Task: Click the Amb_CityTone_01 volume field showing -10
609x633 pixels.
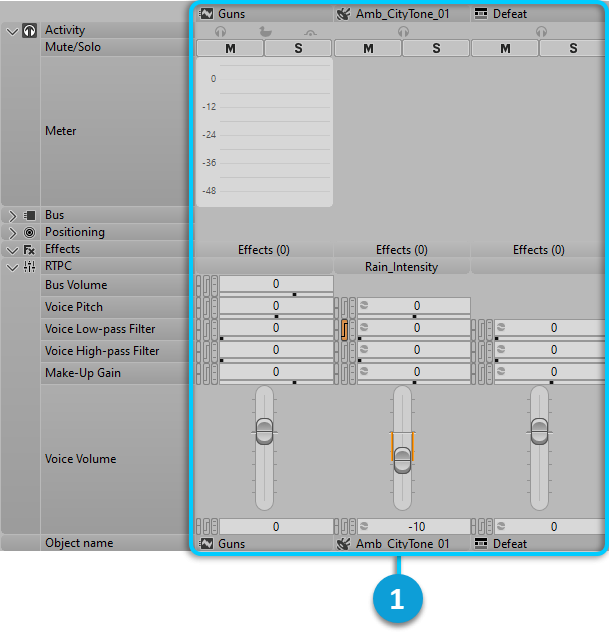Action: (416, 526)
